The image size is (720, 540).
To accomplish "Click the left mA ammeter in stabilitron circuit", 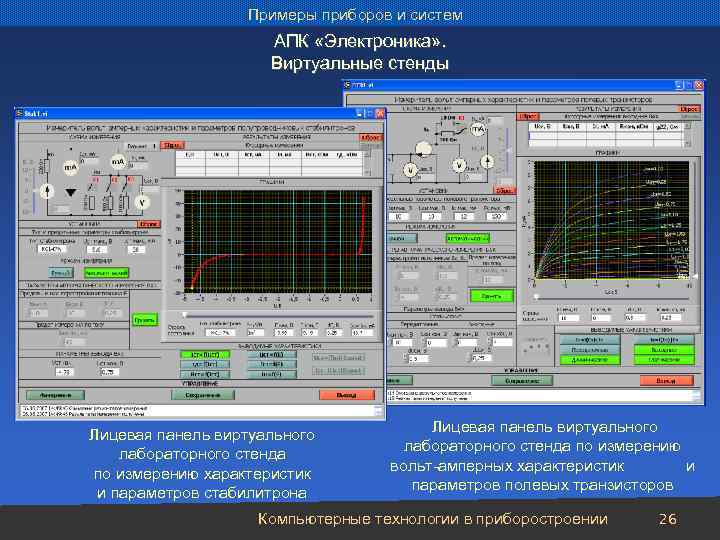I will click(x=70, y=168).
